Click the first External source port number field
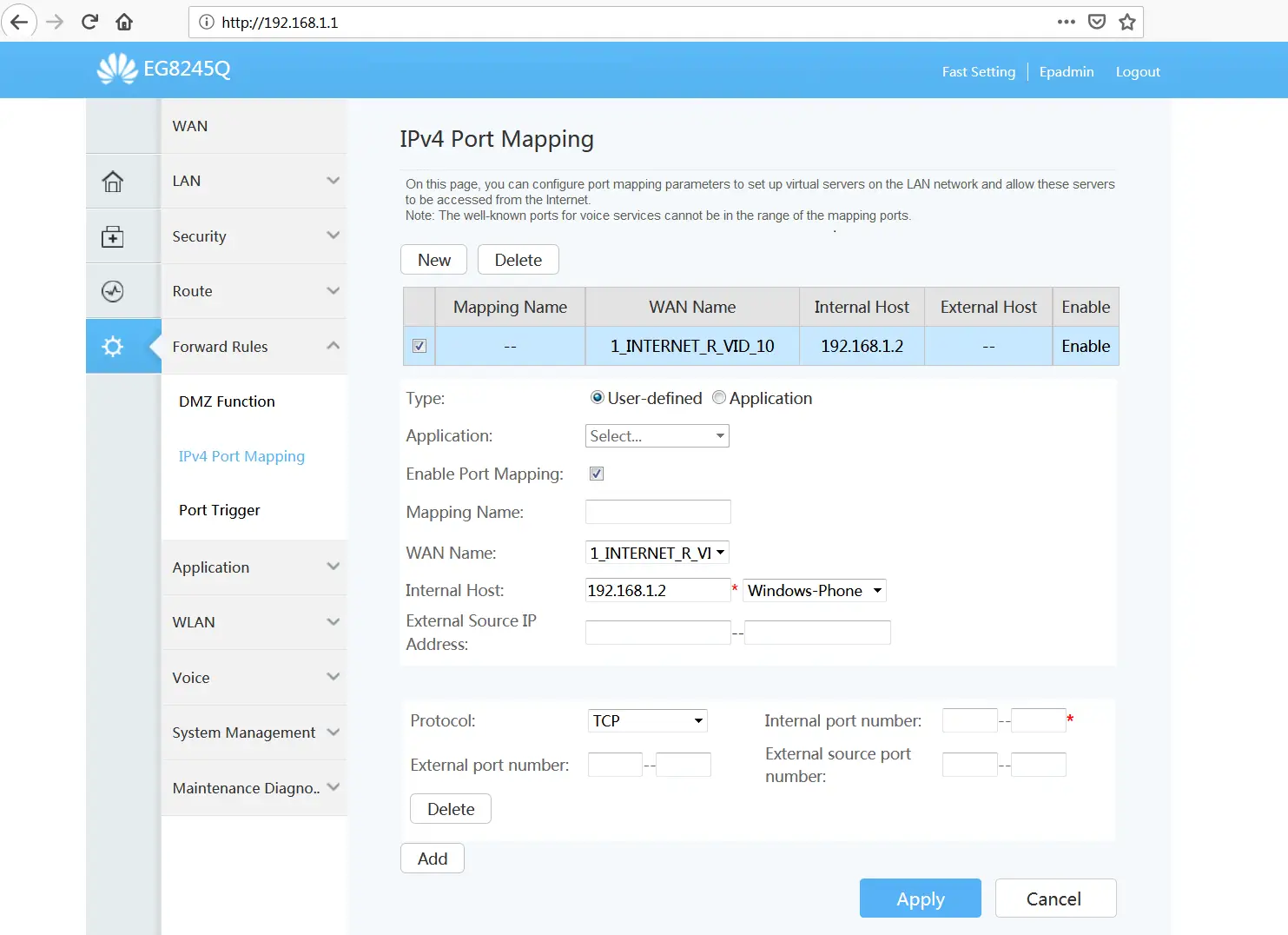The height and width of the screenshot is (935, 1288). (x=970, y=765)
